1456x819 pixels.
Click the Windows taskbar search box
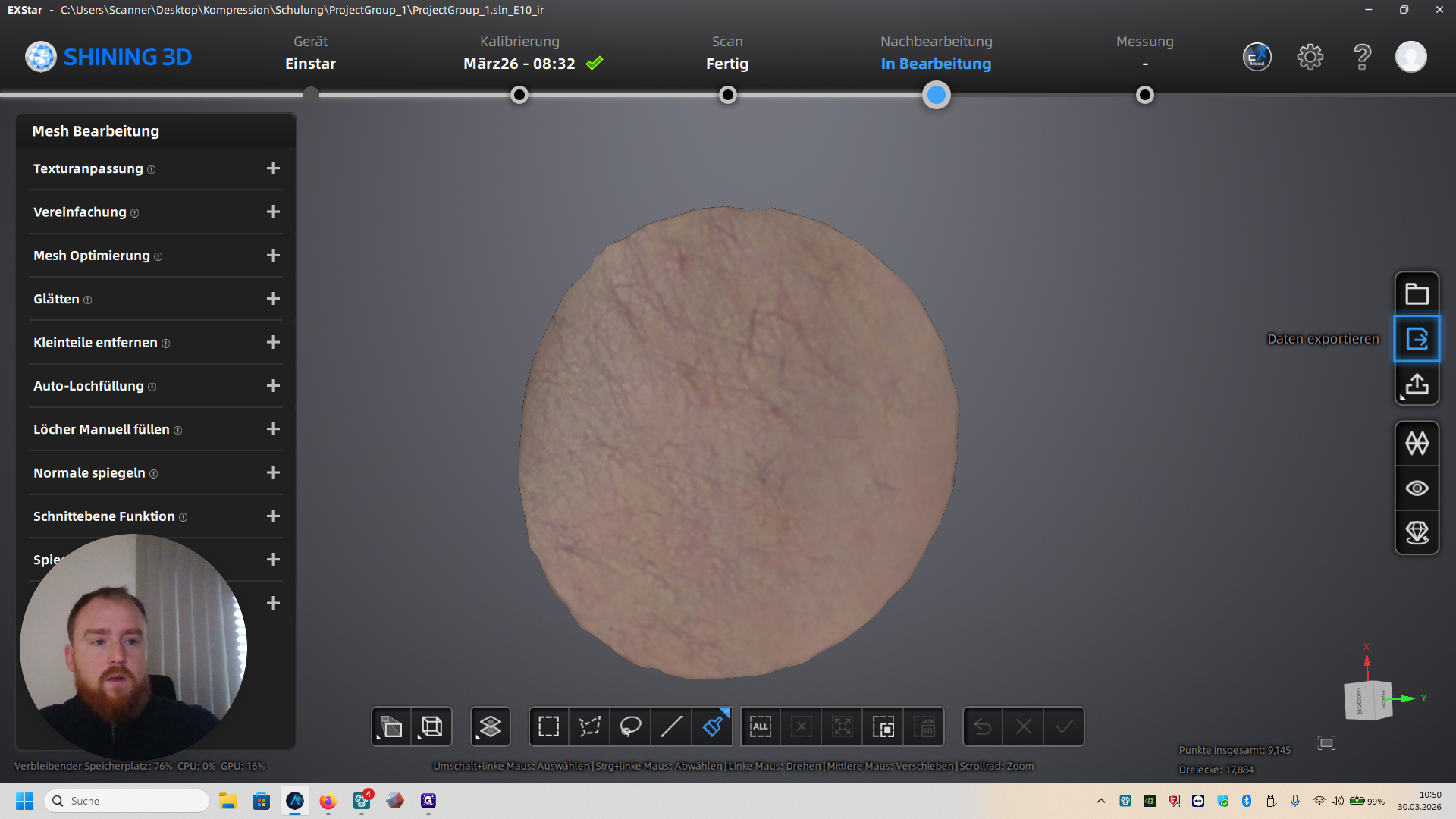(127, 801)
